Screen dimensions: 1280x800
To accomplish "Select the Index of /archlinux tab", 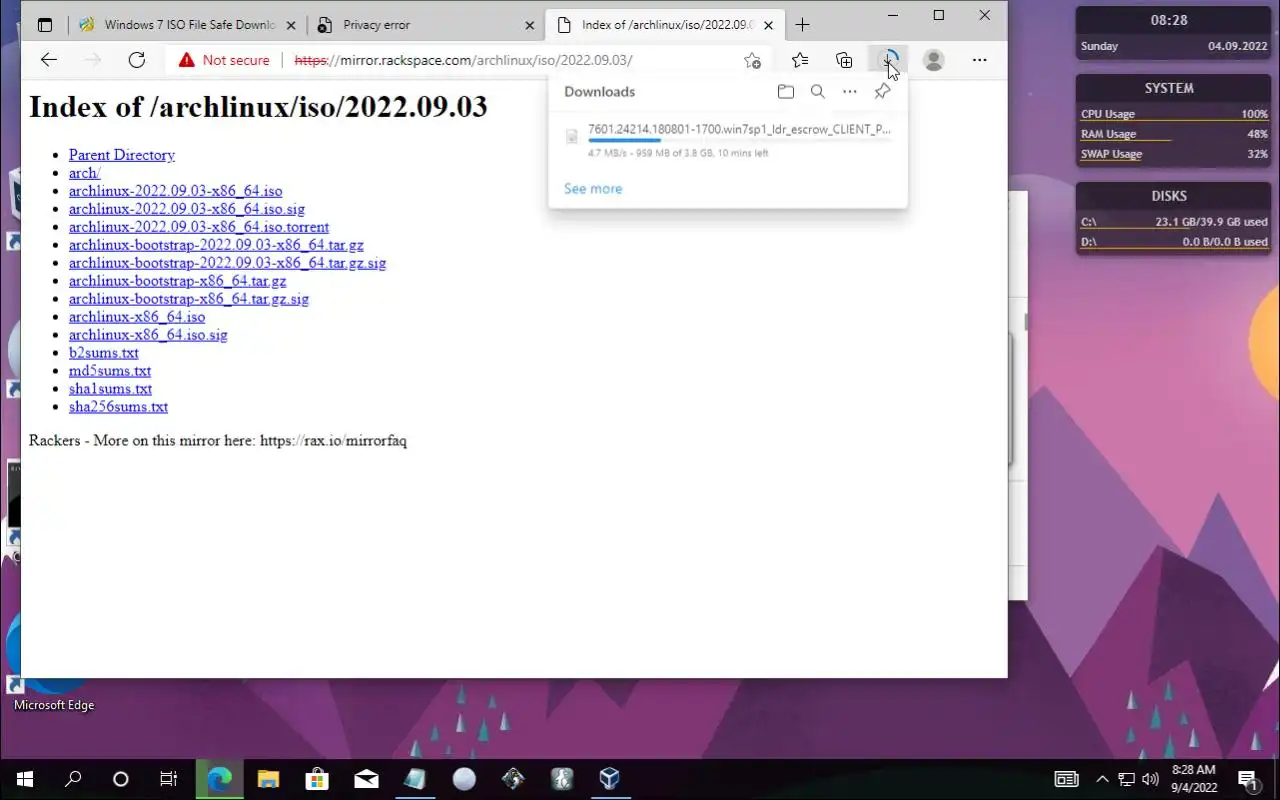I will (x=665, y=25).
